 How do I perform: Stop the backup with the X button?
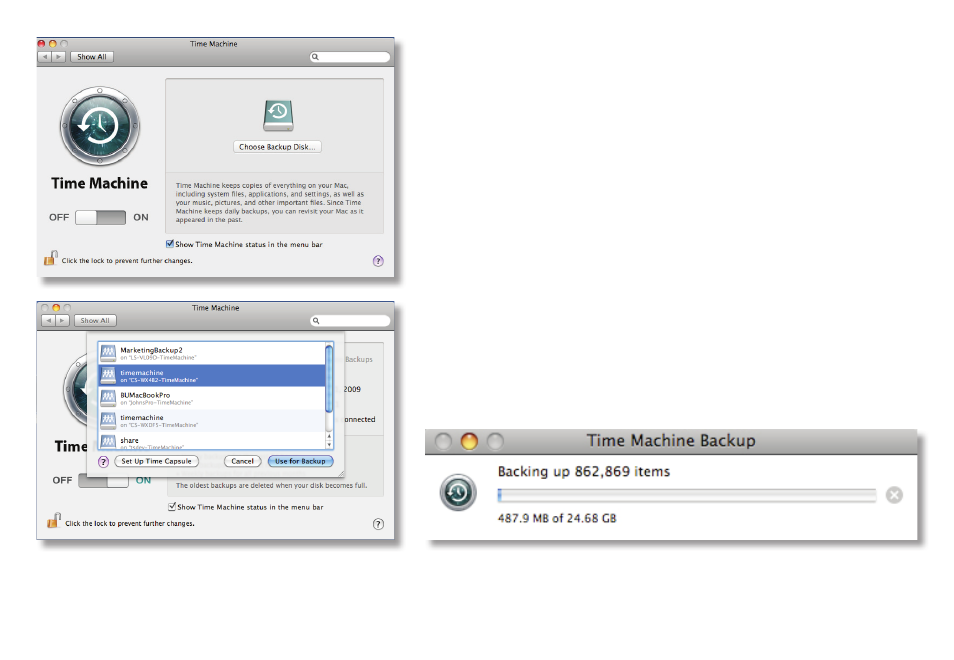point(894,495)
